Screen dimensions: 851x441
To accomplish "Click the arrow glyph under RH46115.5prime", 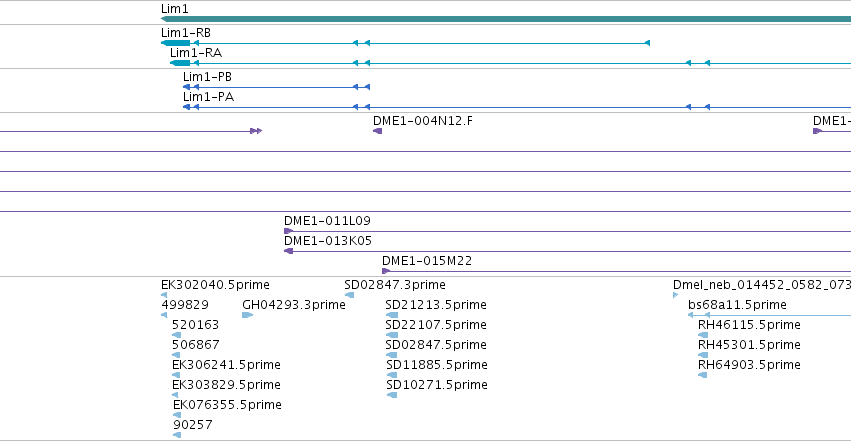I will 703,335.
